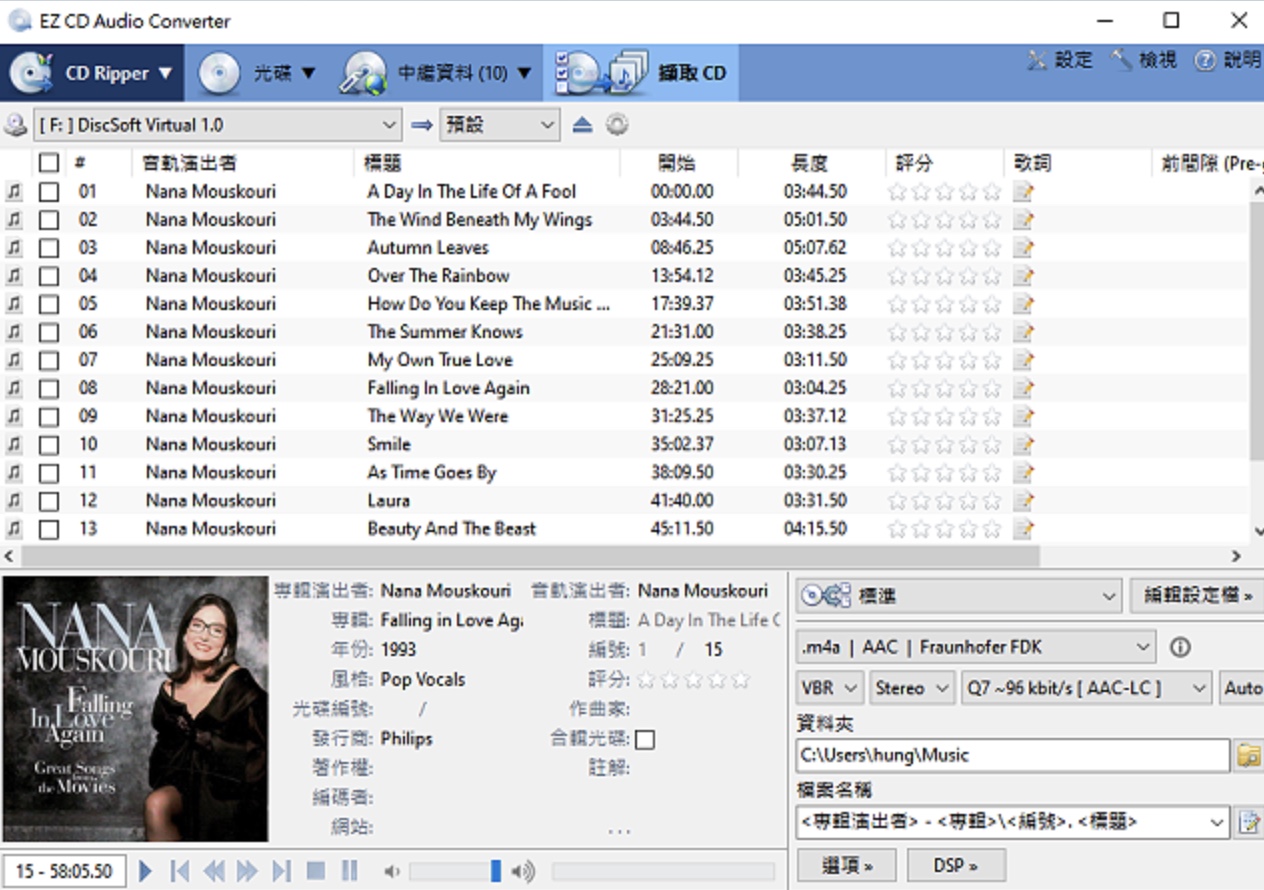
Task: Check track 08 Falling In Love Again checkbox
Action: pos(49,388)
